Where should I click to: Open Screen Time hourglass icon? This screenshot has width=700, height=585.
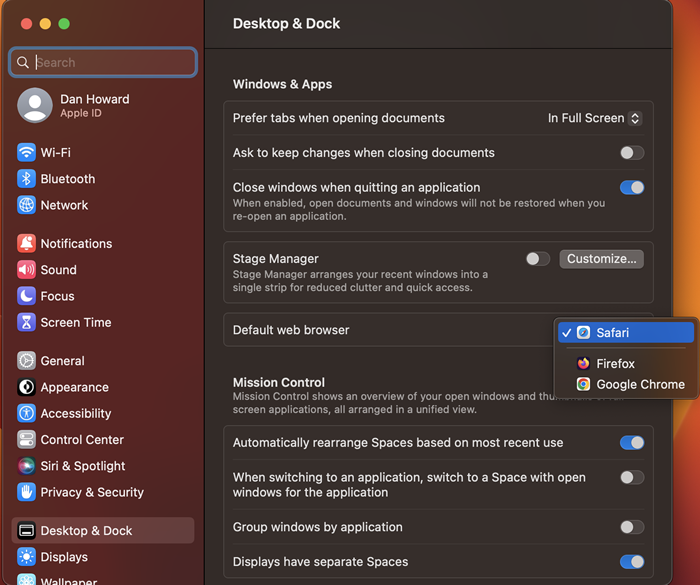point(26,322)
